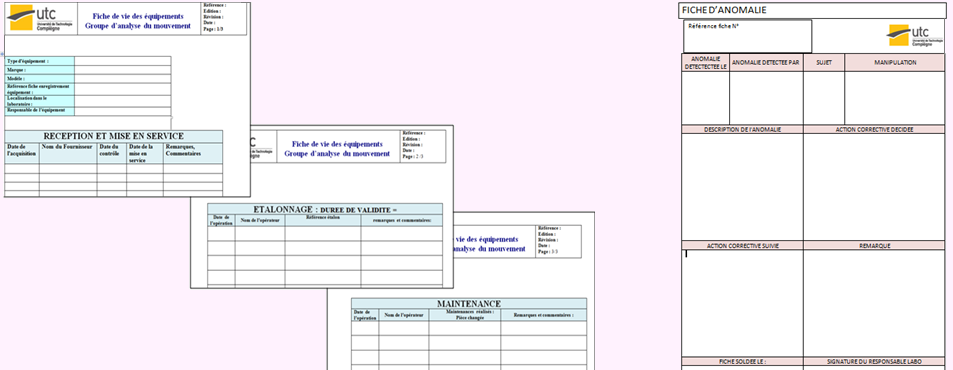Select the 'FICHE SOLDEE LE :' label
This screenshot has width=953, height=370.
point(742,361)
